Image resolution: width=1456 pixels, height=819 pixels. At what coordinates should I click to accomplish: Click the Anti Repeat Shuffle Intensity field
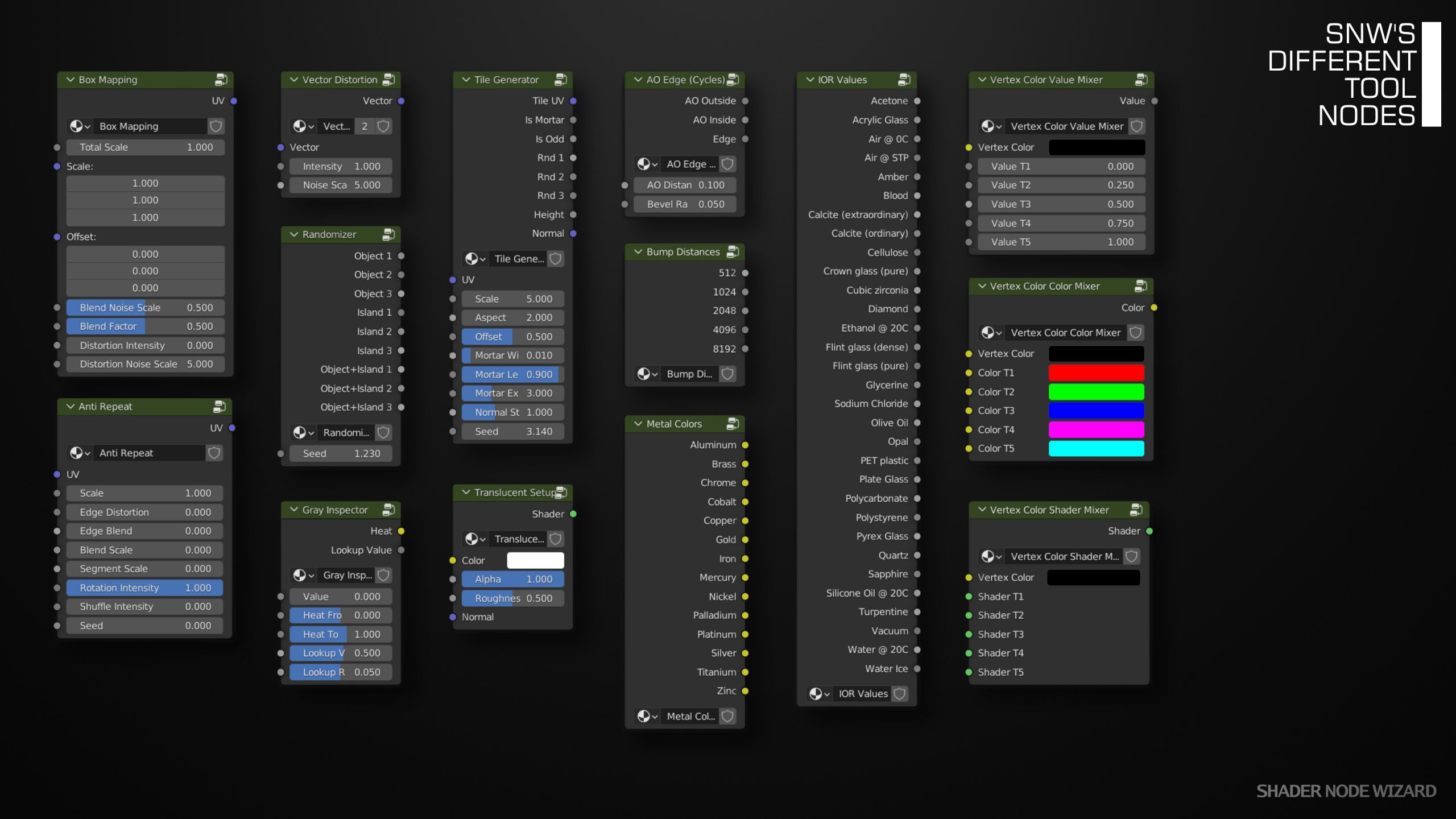coord(144,607)
